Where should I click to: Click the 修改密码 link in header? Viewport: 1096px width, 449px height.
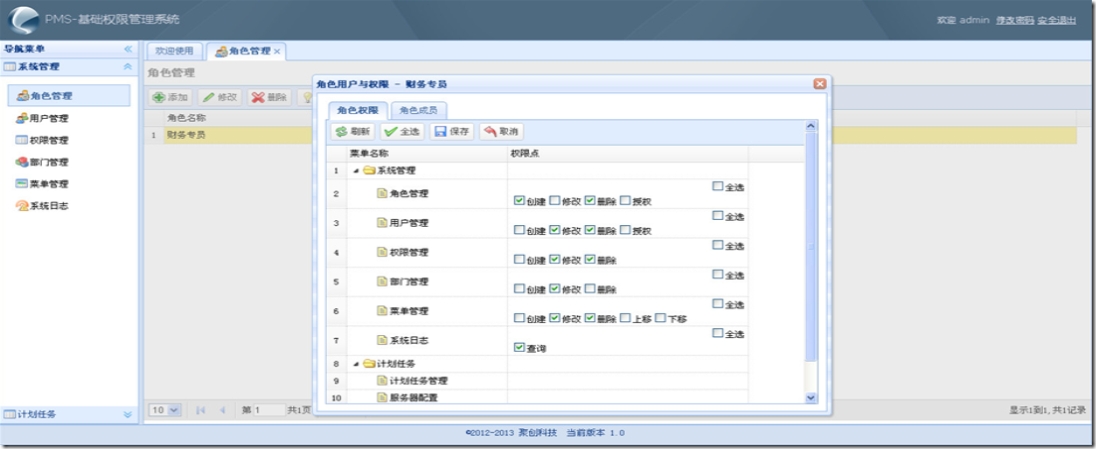tap(1015, 20)
